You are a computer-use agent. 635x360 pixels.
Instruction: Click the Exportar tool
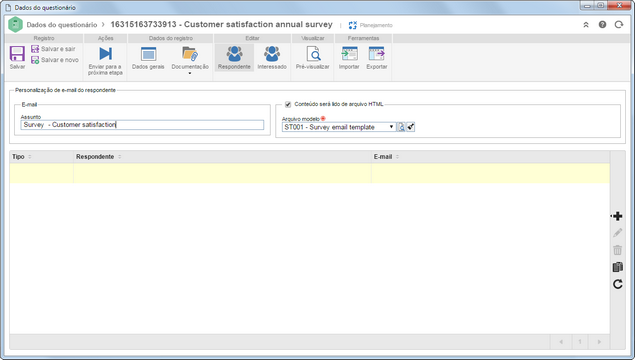click(x=377, y=58)
